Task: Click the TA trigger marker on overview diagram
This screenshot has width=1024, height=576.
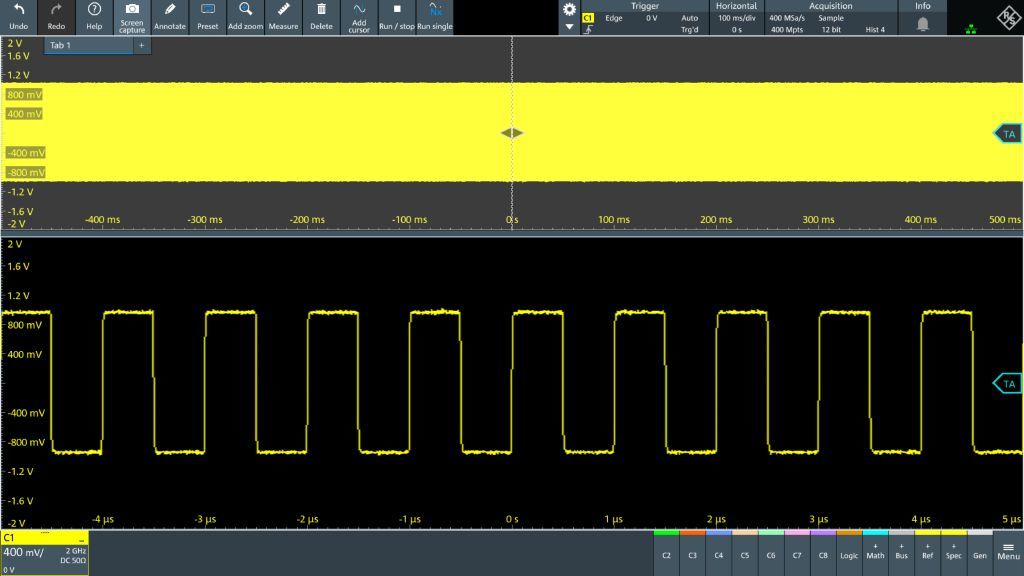Action: [x=1008, y=134]
